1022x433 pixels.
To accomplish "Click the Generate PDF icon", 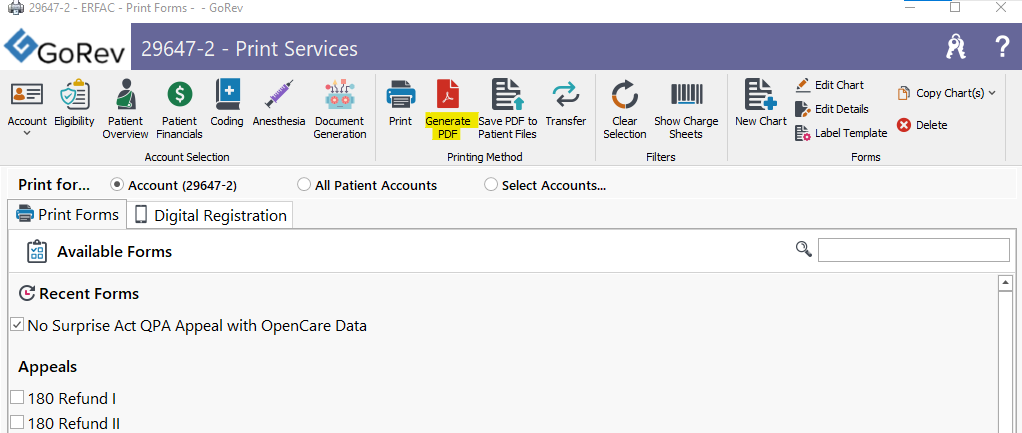I will 448,95.
